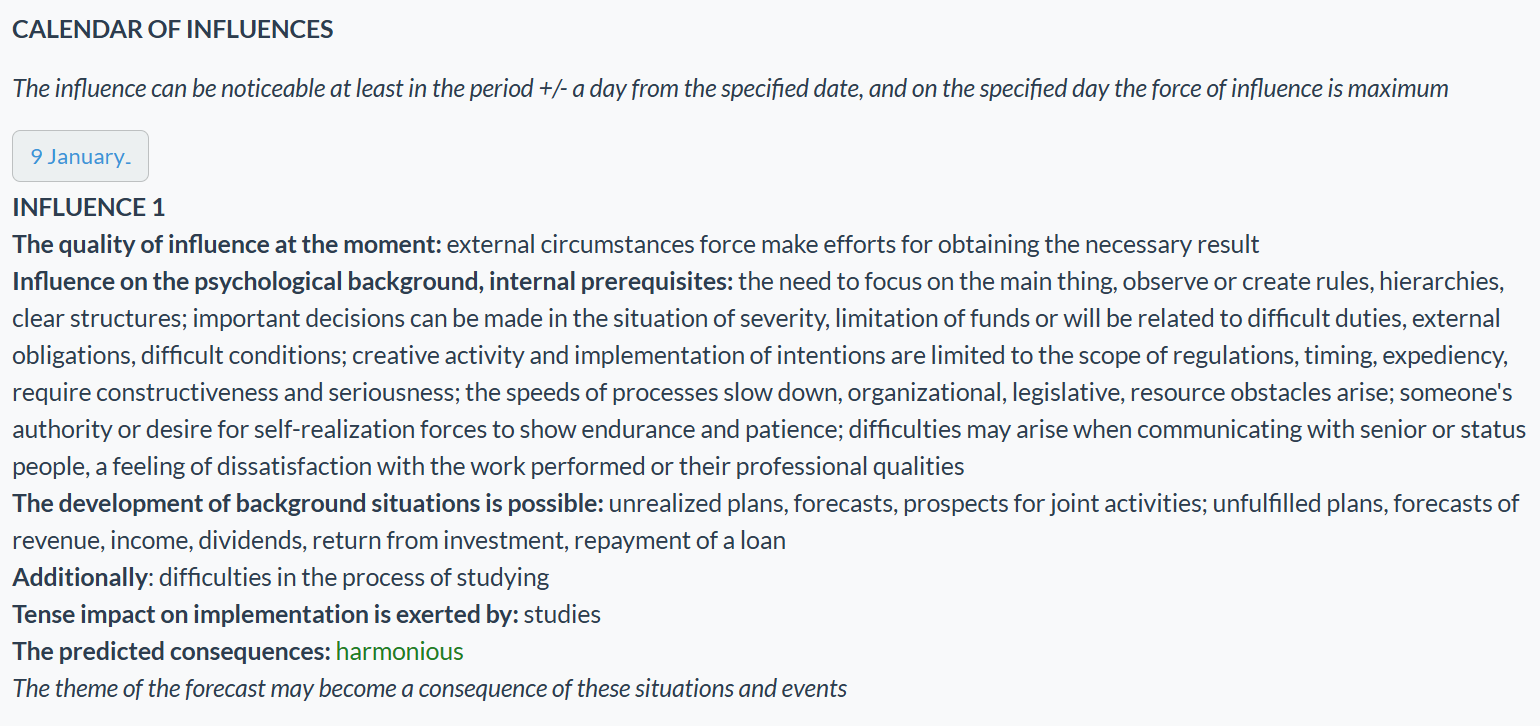1540x726 pixels.
Task: Click "The quality of influence at the moment" label
Action: 226,245
